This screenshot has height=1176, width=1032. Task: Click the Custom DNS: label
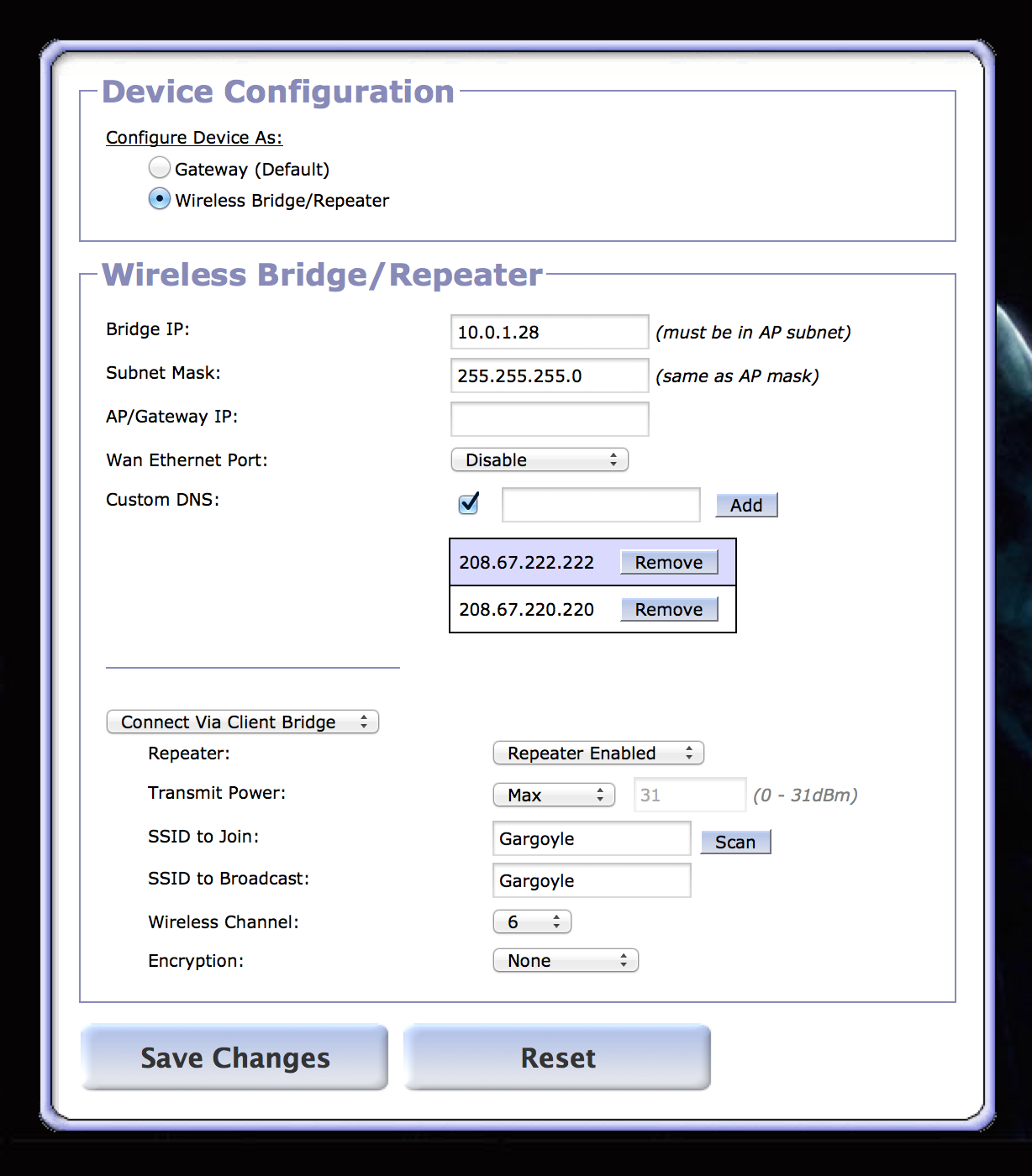[162, 500]
